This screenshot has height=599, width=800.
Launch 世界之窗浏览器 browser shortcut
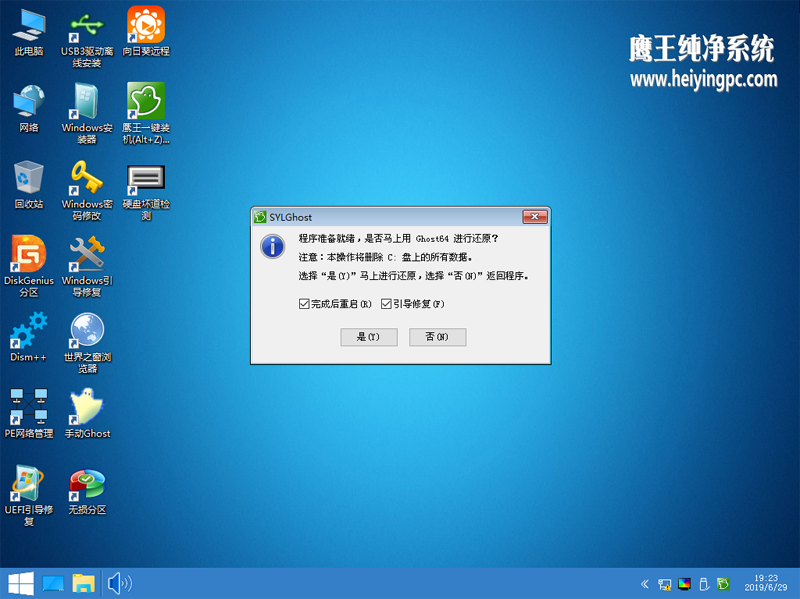[87, 343]
